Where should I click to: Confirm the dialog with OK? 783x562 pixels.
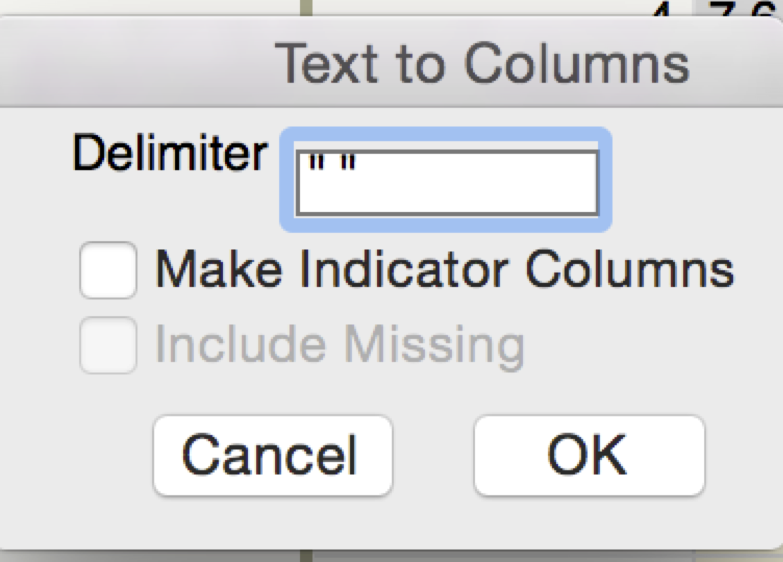tap(588, 456)
